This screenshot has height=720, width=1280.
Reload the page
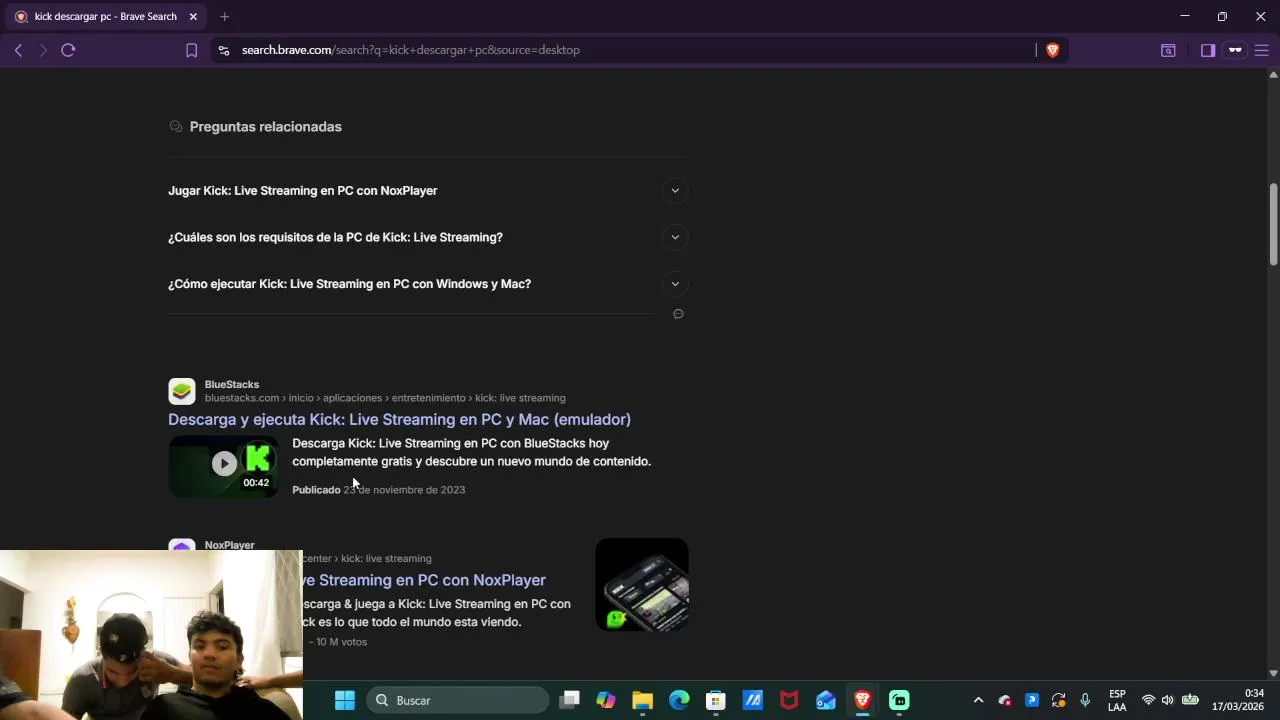coord(68,50)
